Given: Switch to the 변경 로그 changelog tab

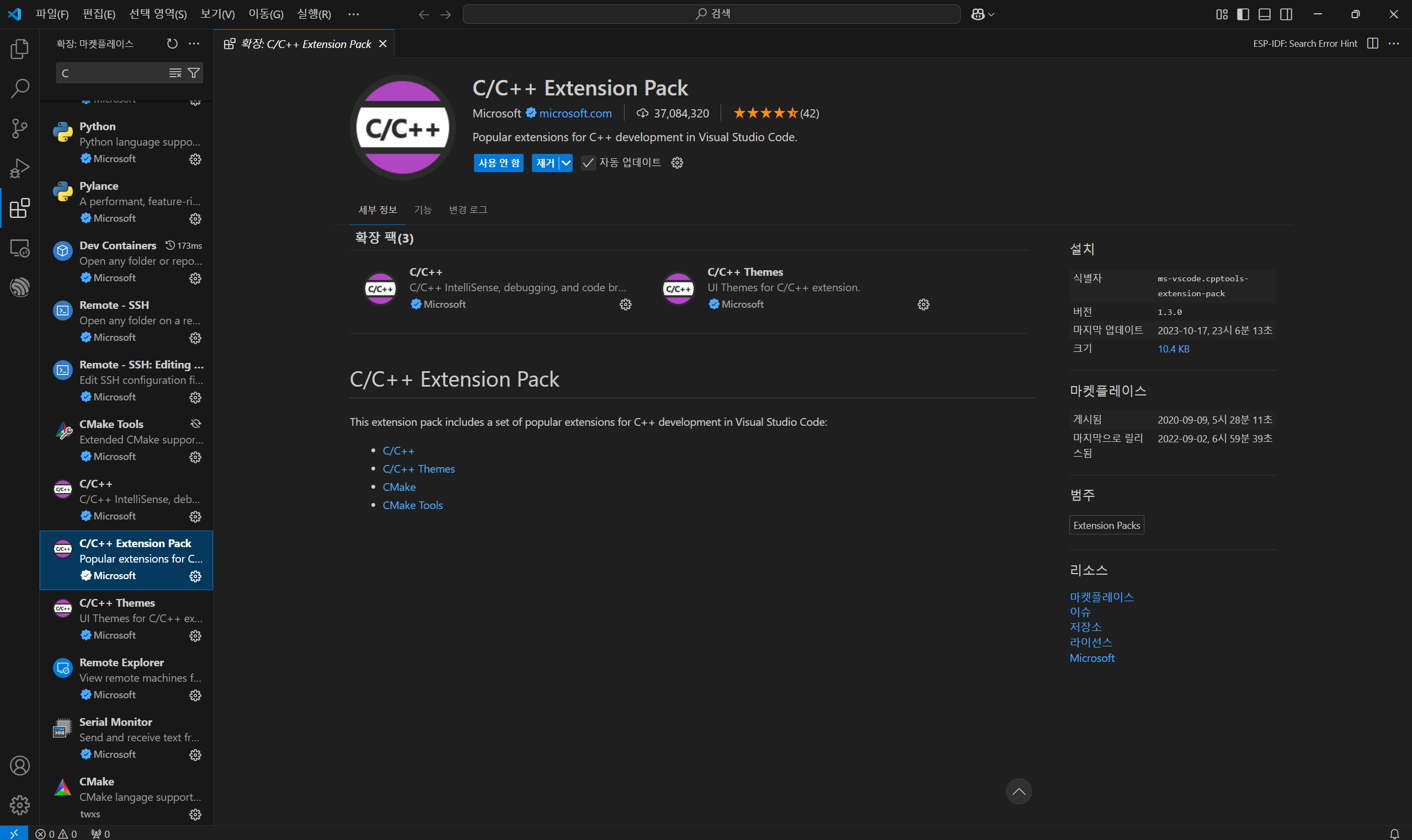Looking at the screenshot, I should point(468,210).
